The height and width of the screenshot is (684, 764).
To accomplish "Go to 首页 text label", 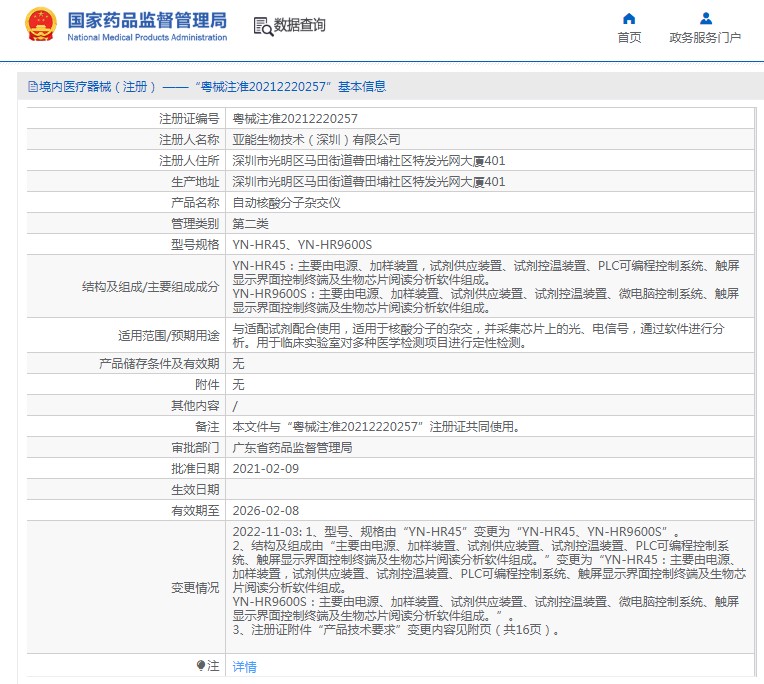I will [629, 38].
